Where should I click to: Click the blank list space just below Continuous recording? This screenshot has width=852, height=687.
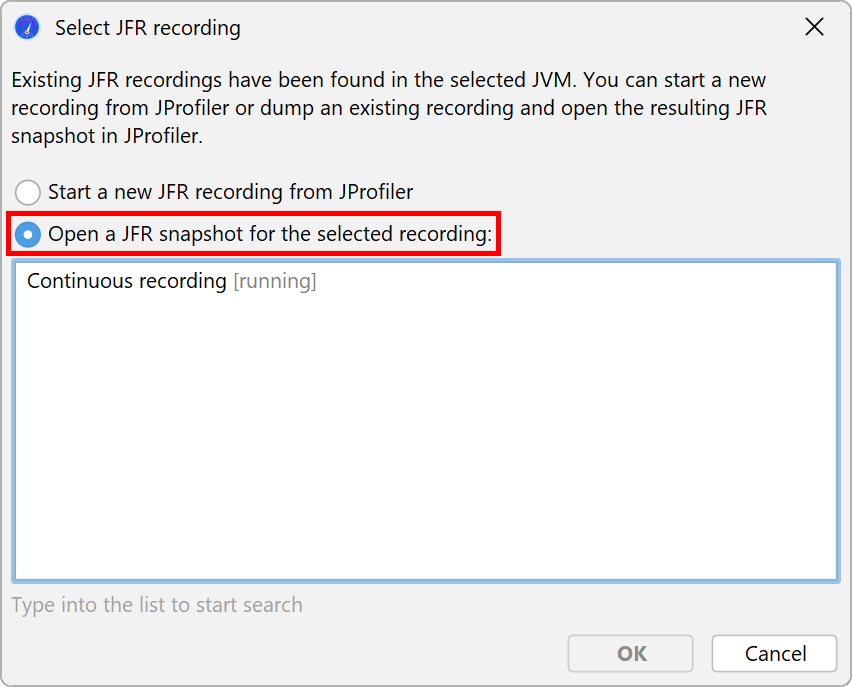[x=425, y=313]
